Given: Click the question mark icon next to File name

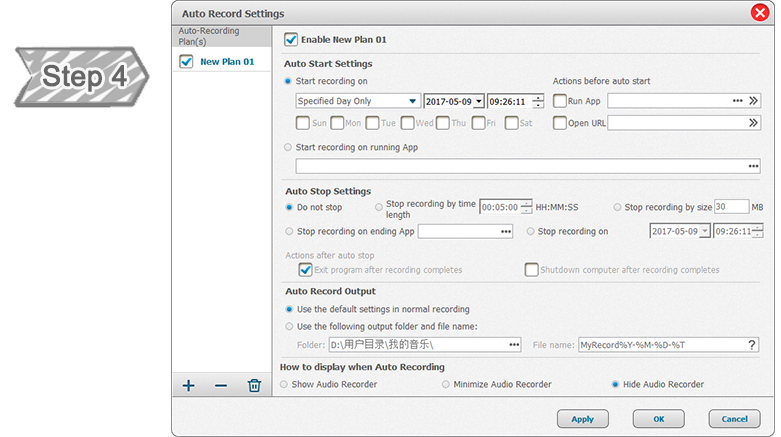Looking at the screenshot, I should click(752, 345).
